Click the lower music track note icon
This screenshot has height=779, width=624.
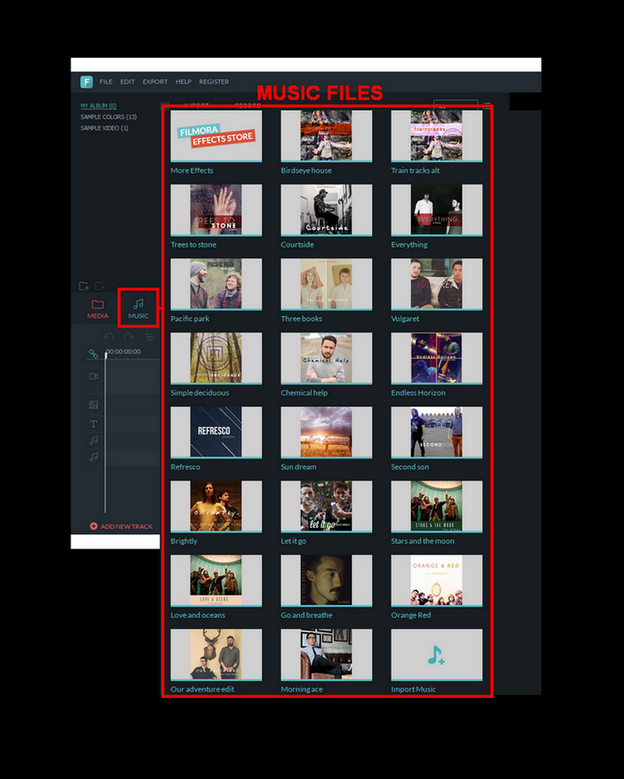[93, 457]
